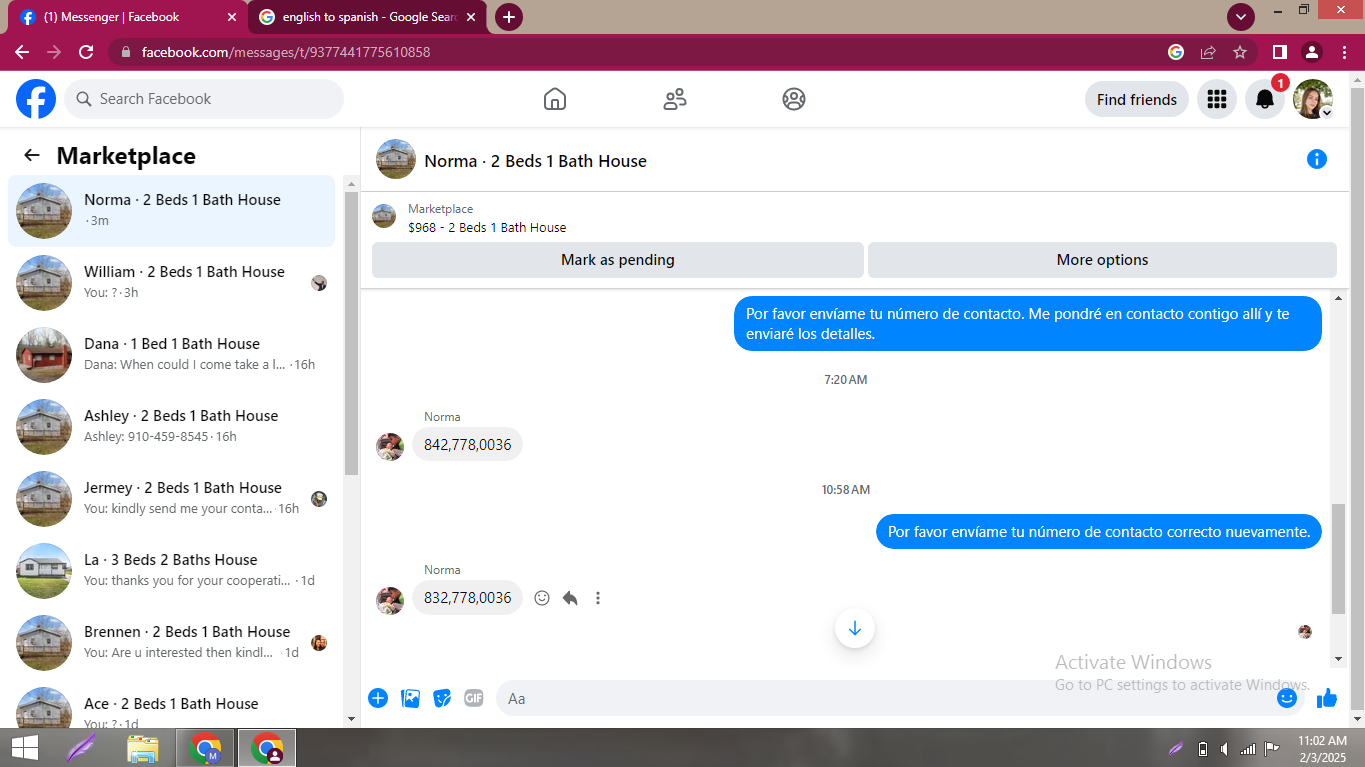Open more actions for the 832,778,0036 message
The width and height of the screenshot is (1365, 767).
(598, 598)
